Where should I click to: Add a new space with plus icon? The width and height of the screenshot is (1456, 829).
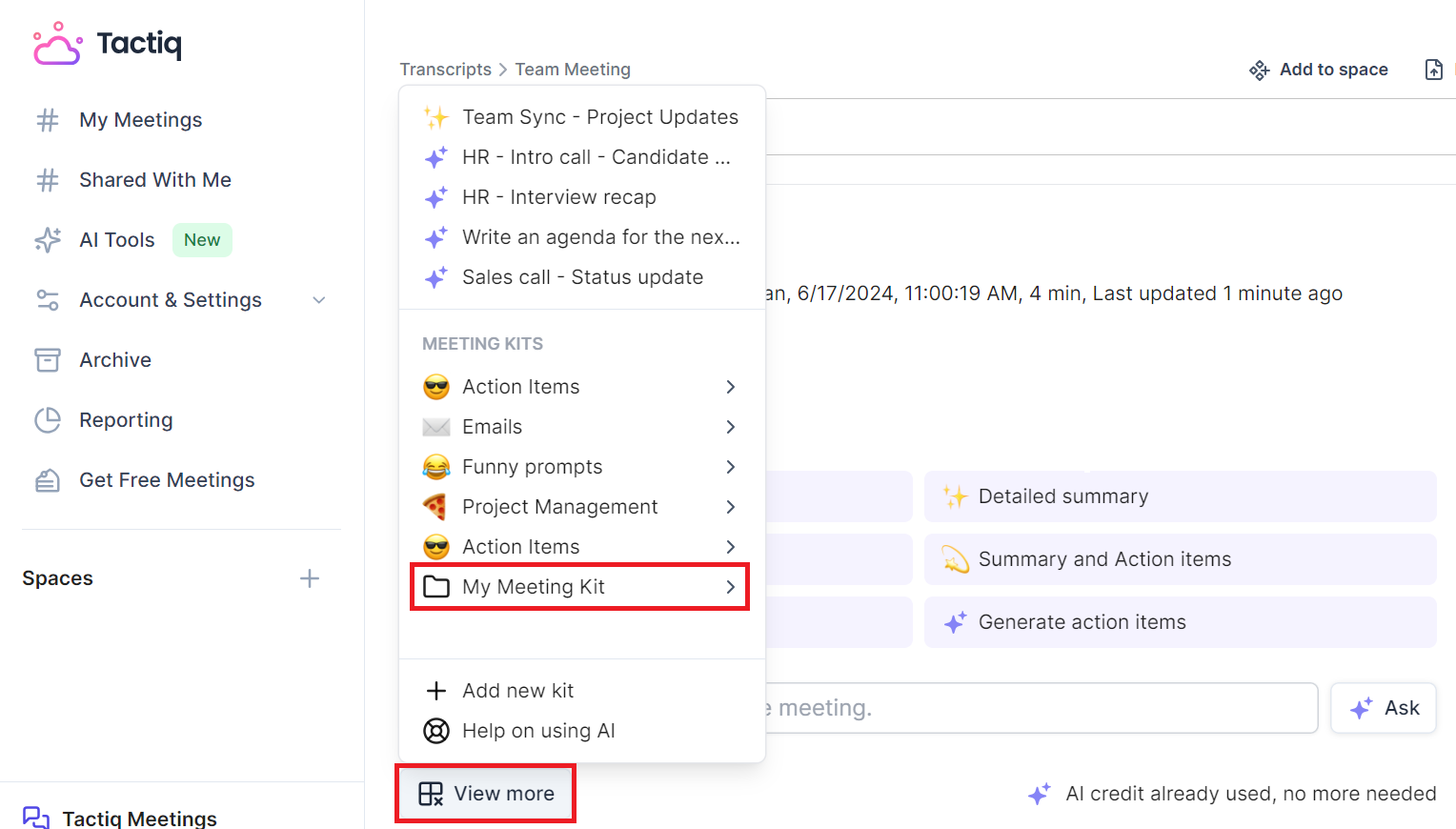310,578
